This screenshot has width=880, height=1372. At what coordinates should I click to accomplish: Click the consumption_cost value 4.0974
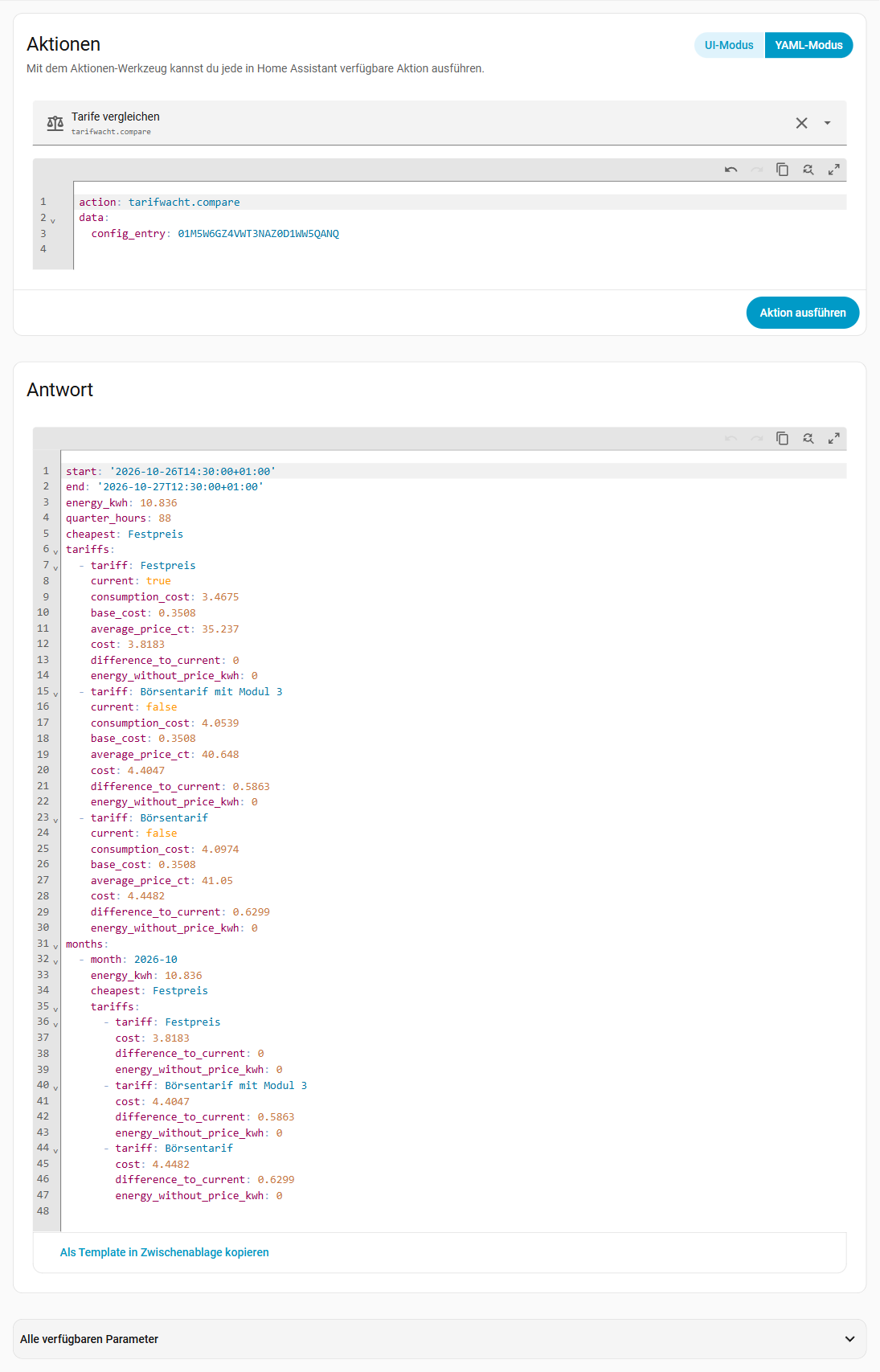click(220, 850)
